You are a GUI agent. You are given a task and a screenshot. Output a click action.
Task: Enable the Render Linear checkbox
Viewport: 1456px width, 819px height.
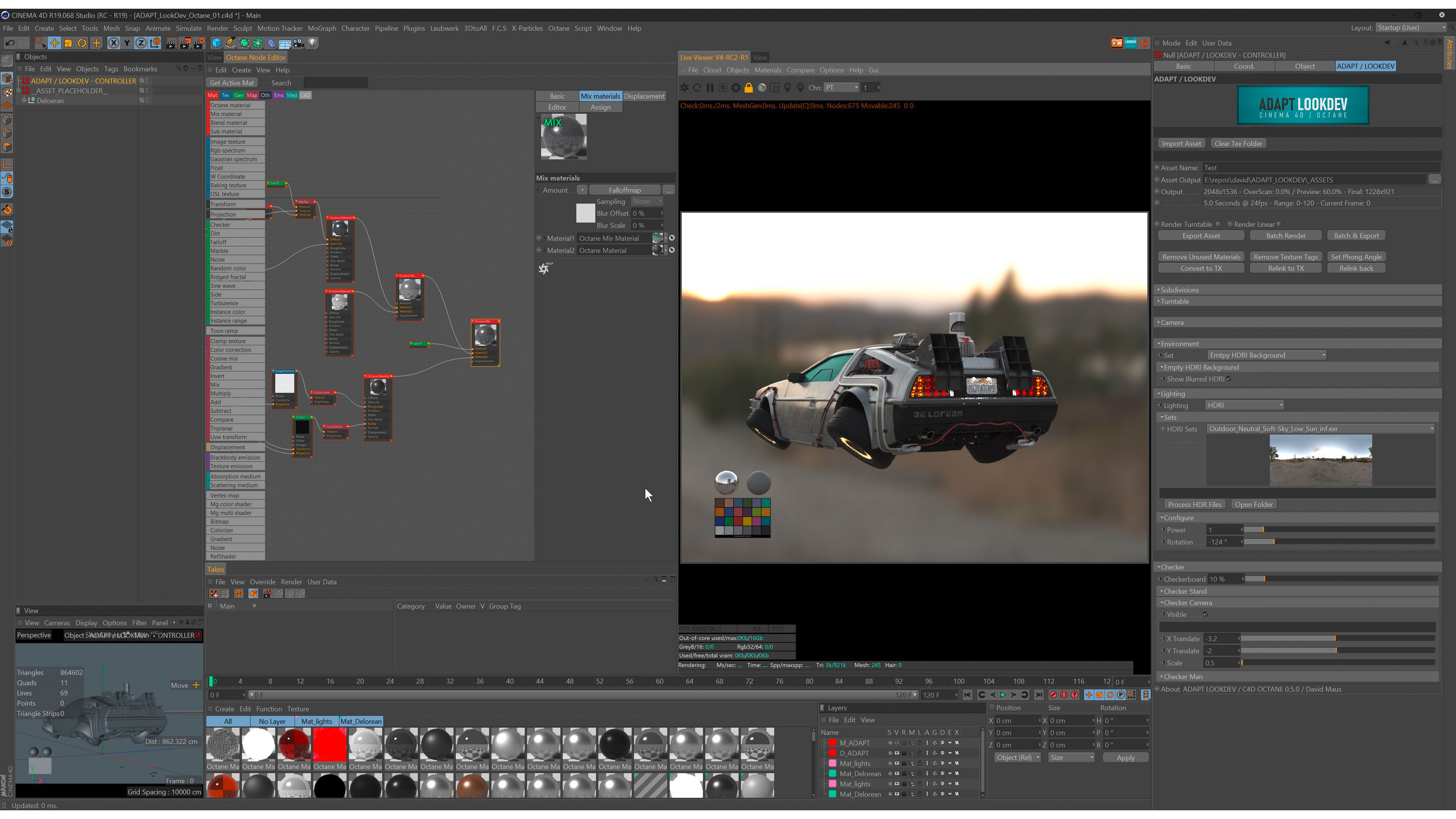point(1279,224)
